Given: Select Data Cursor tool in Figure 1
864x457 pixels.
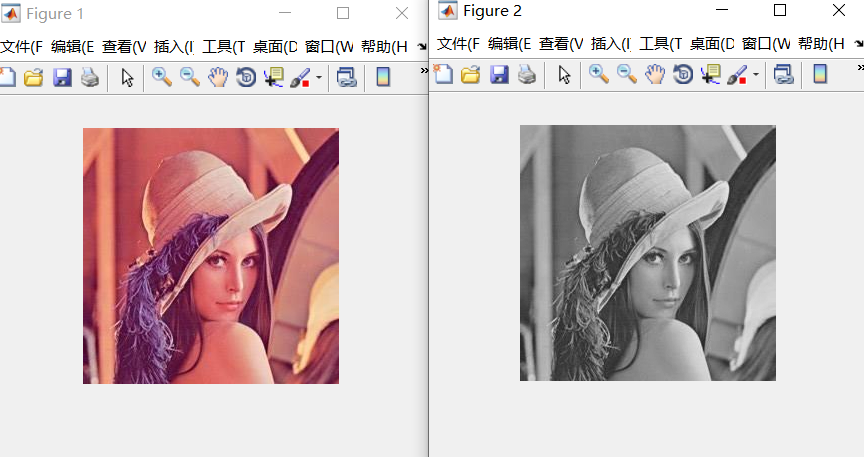Looking at the screenshot, I should [x=273, y=77].
